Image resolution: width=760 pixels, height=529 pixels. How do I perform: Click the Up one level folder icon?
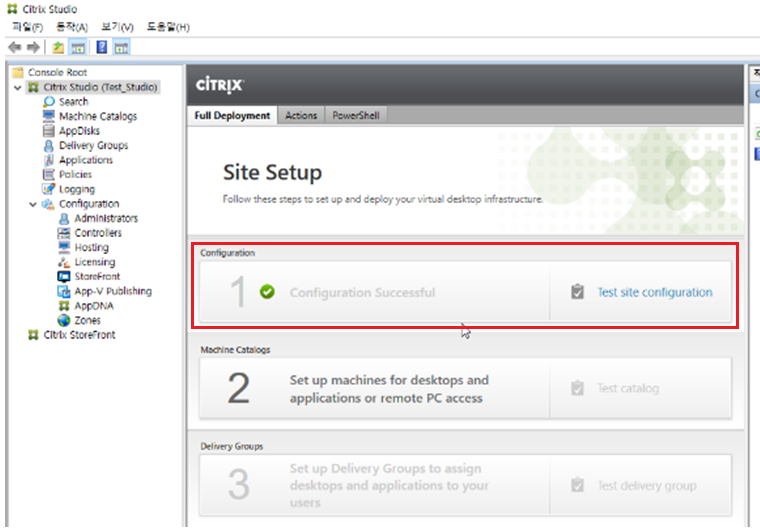[x=58, y=48]
